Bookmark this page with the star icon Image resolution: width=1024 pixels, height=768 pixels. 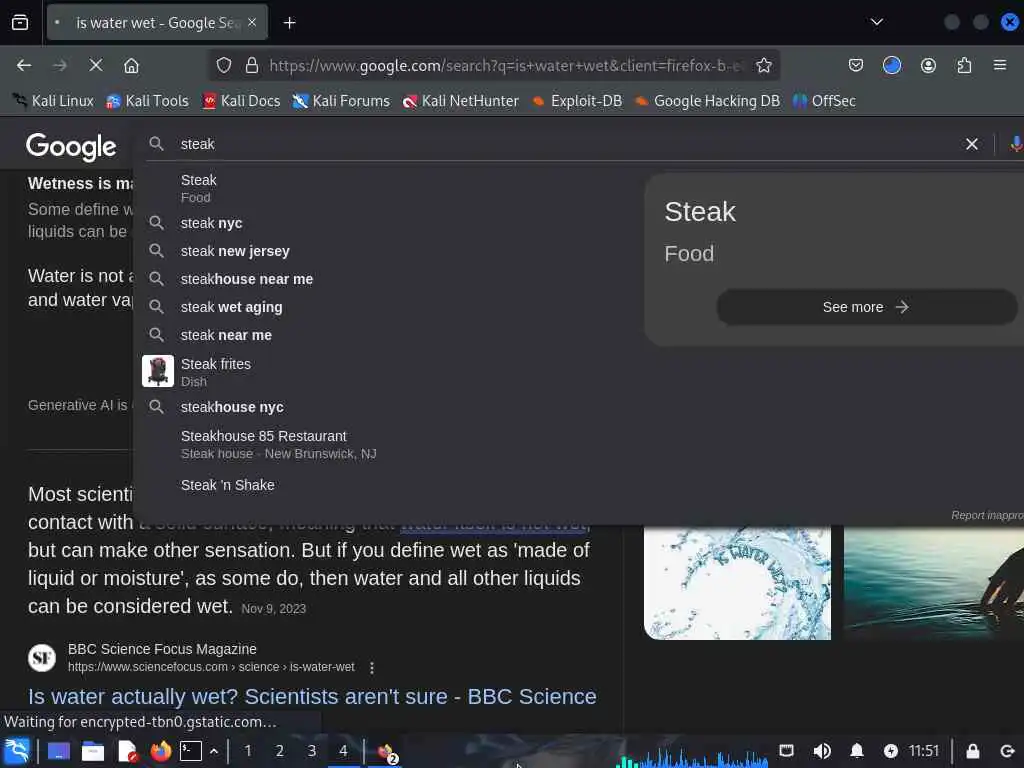(x=763, y=65)
